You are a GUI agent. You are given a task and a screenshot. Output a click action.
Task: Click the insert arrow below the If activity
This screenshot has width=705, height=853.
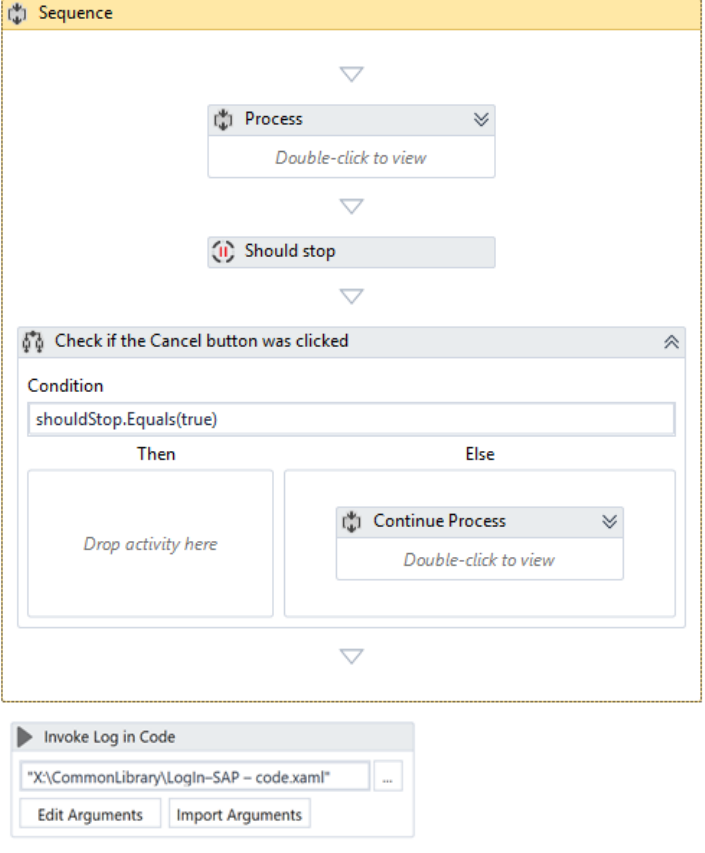[351, 656]
